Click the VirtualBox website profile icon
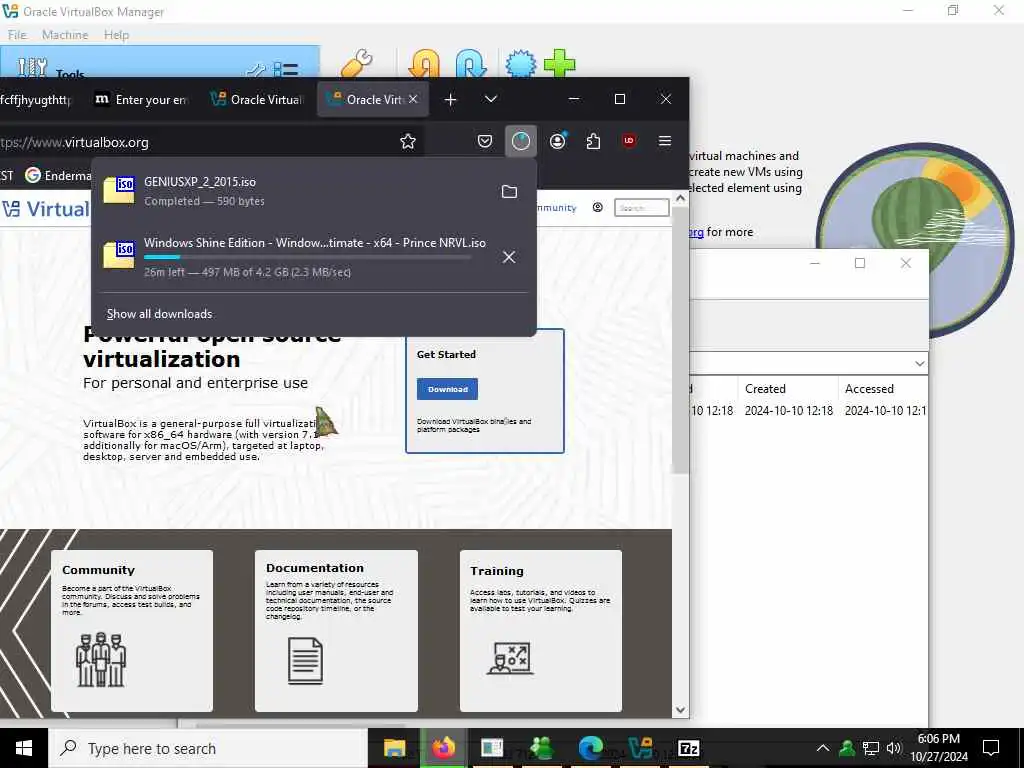This screenshot has width=1024, height=768. pyautogui.click(x=598, y=208)
